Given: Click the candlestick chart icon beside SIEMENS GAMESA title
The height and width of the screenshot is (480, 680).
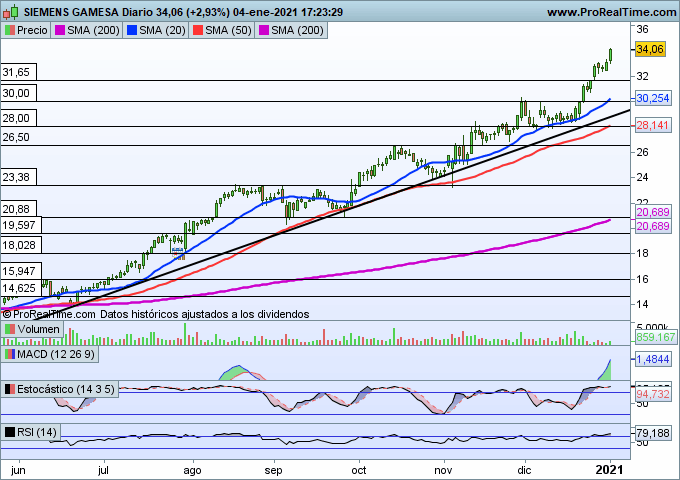Looking at the screenshot, I should click(x=11, y=12).
